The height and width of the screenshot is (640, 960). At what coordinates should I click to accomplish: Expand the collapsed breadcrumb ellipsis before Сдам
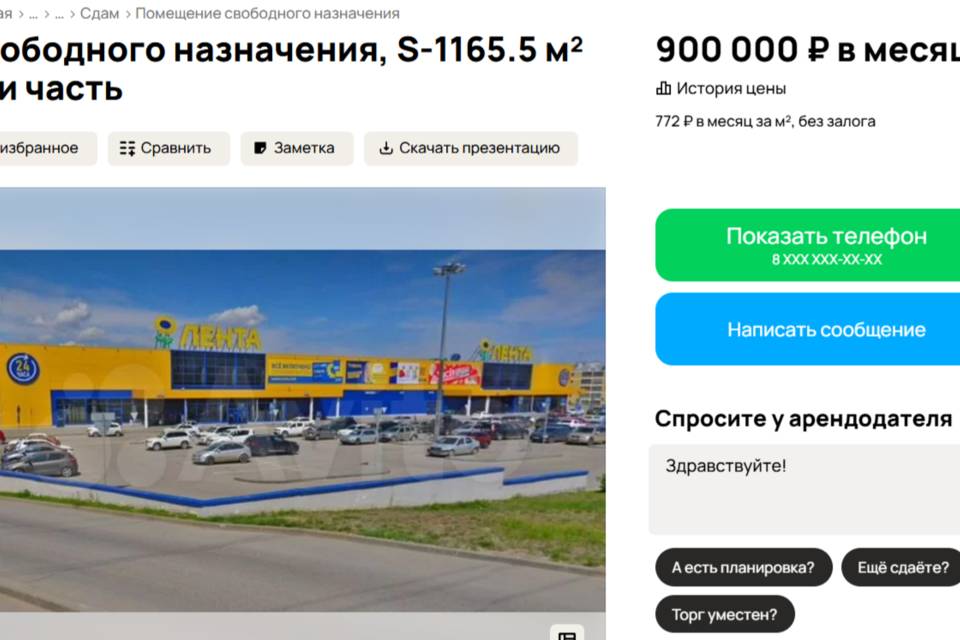(59, 13)
